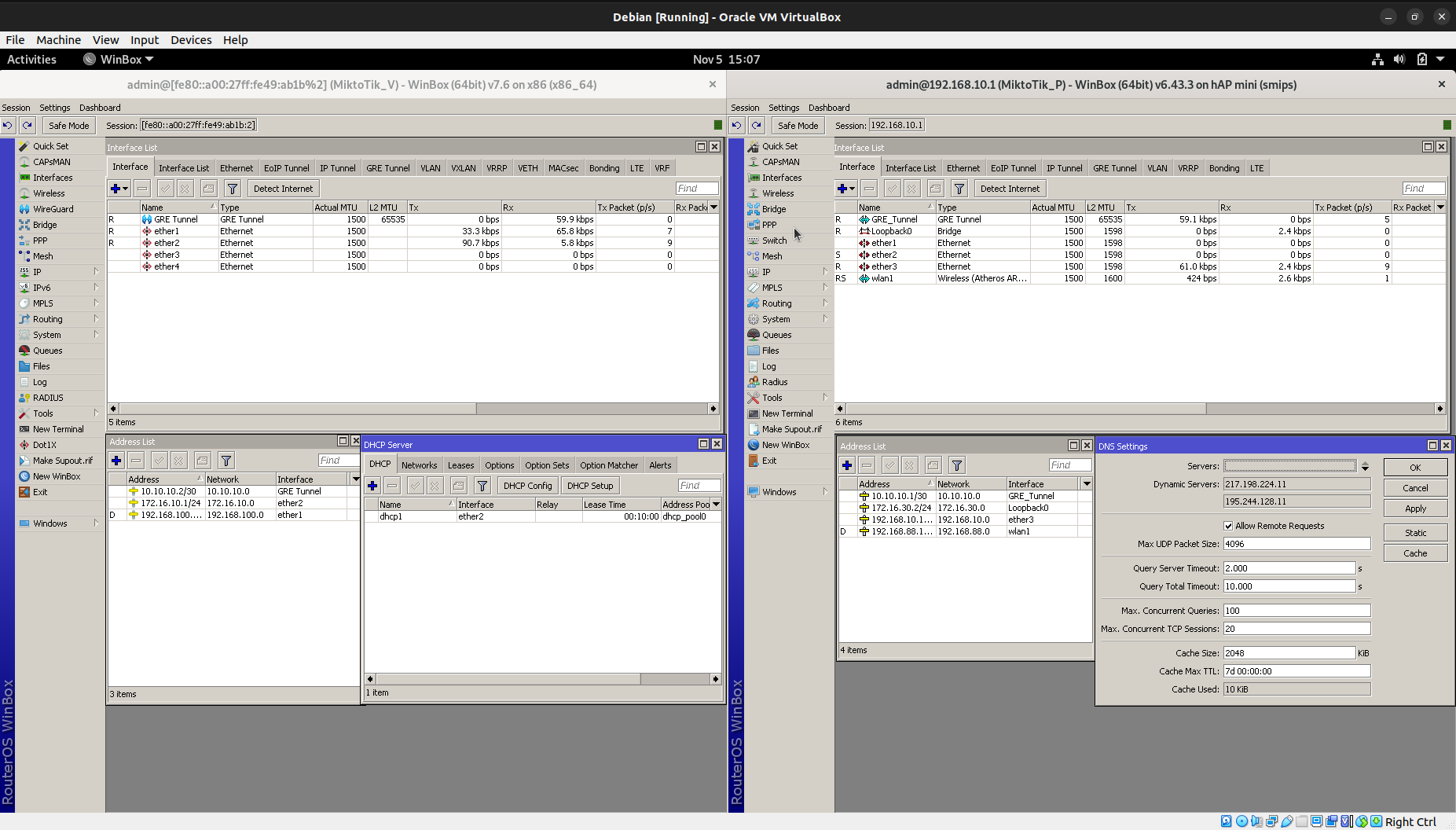
Task: Select the ether1 row in MiktoTik_V Interface List
Action: point(413,231)
